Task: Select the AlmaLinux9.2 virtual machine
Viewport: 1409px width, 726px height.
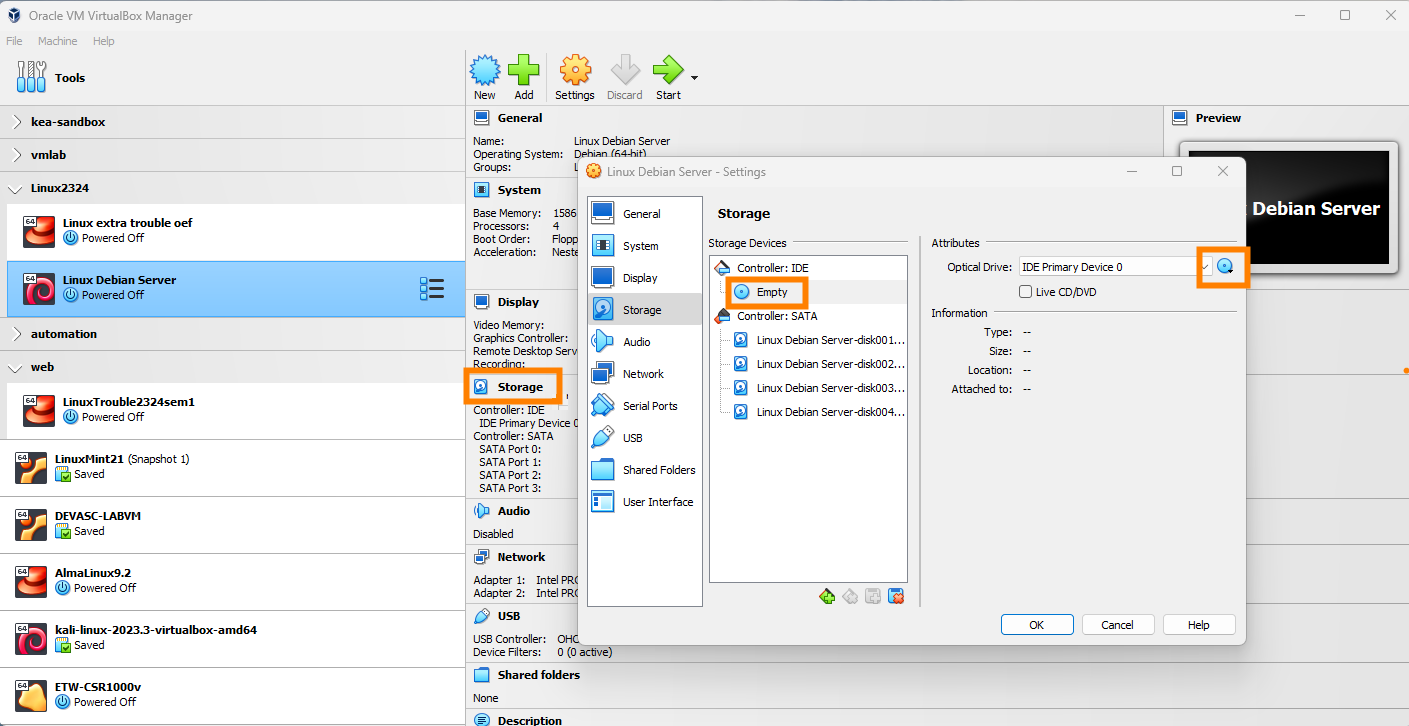Action: [93, 574]
